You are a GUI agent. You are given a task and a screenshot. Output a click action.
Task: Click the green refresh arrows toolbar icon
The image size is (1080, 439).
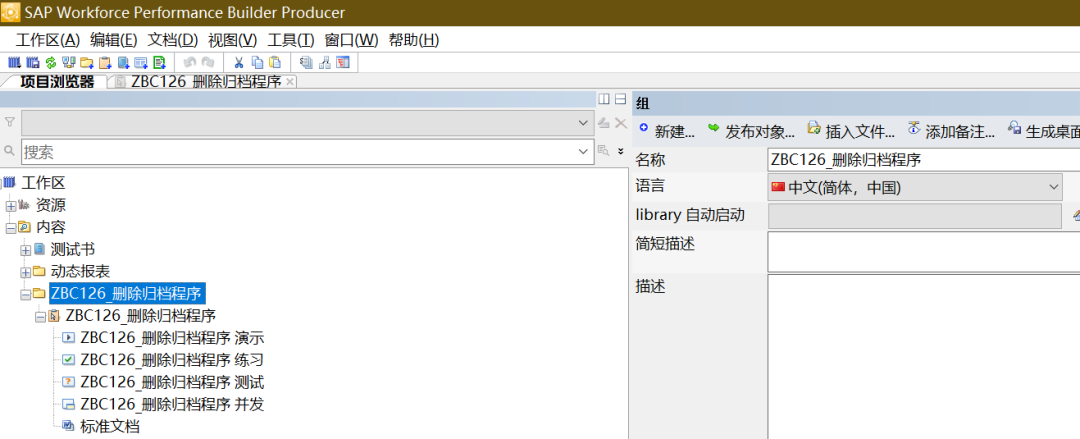click(50, 63)
